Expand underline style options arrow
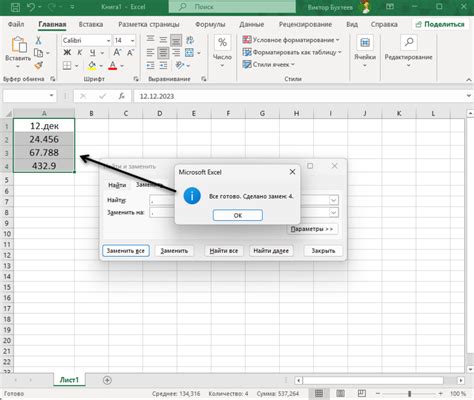 point(102,53)
